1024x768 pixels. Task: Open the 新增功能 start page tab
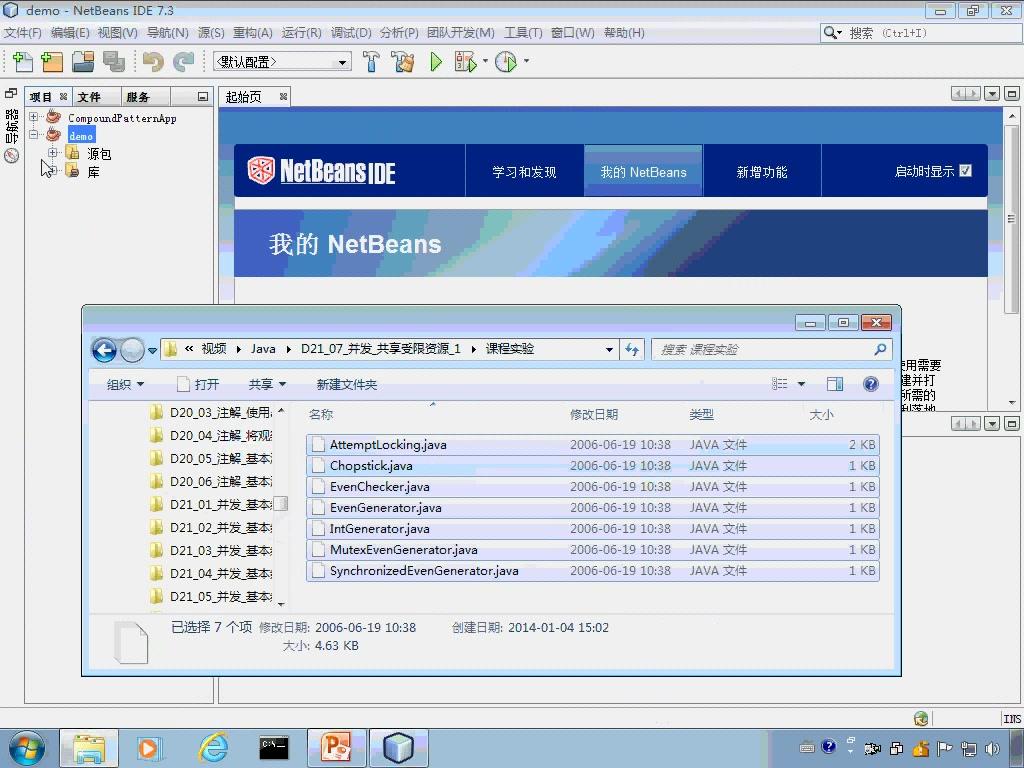tap(761, 172)
